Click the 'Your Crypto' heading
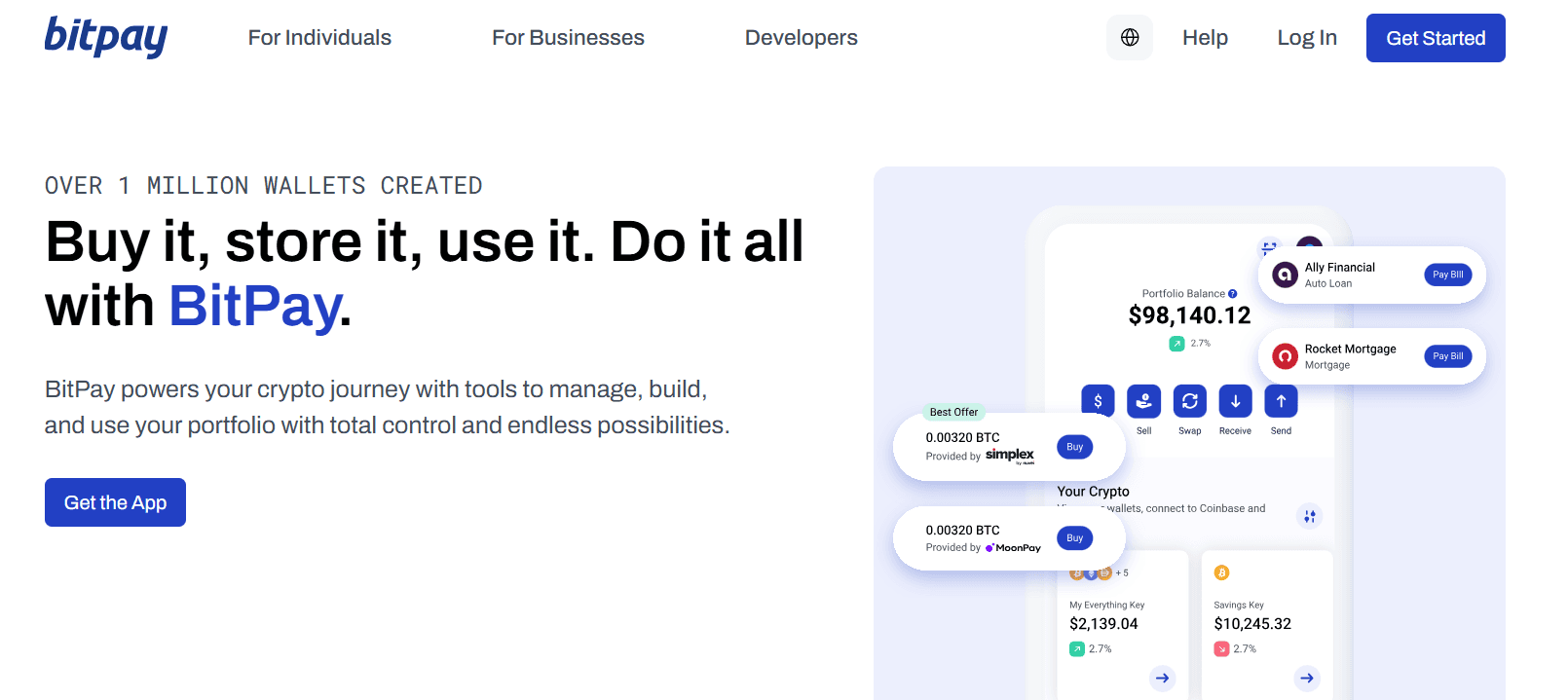The image size is (1568, 700). pyautogui.click(x=1094, y=492)
